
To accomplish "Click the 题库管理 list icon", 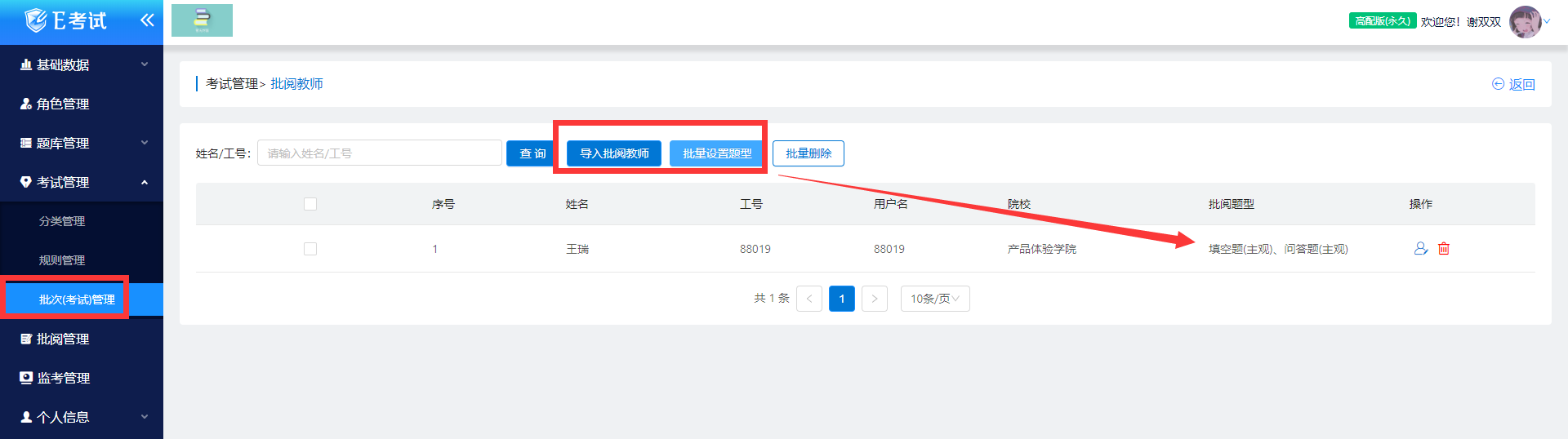I will coord(26,143).
